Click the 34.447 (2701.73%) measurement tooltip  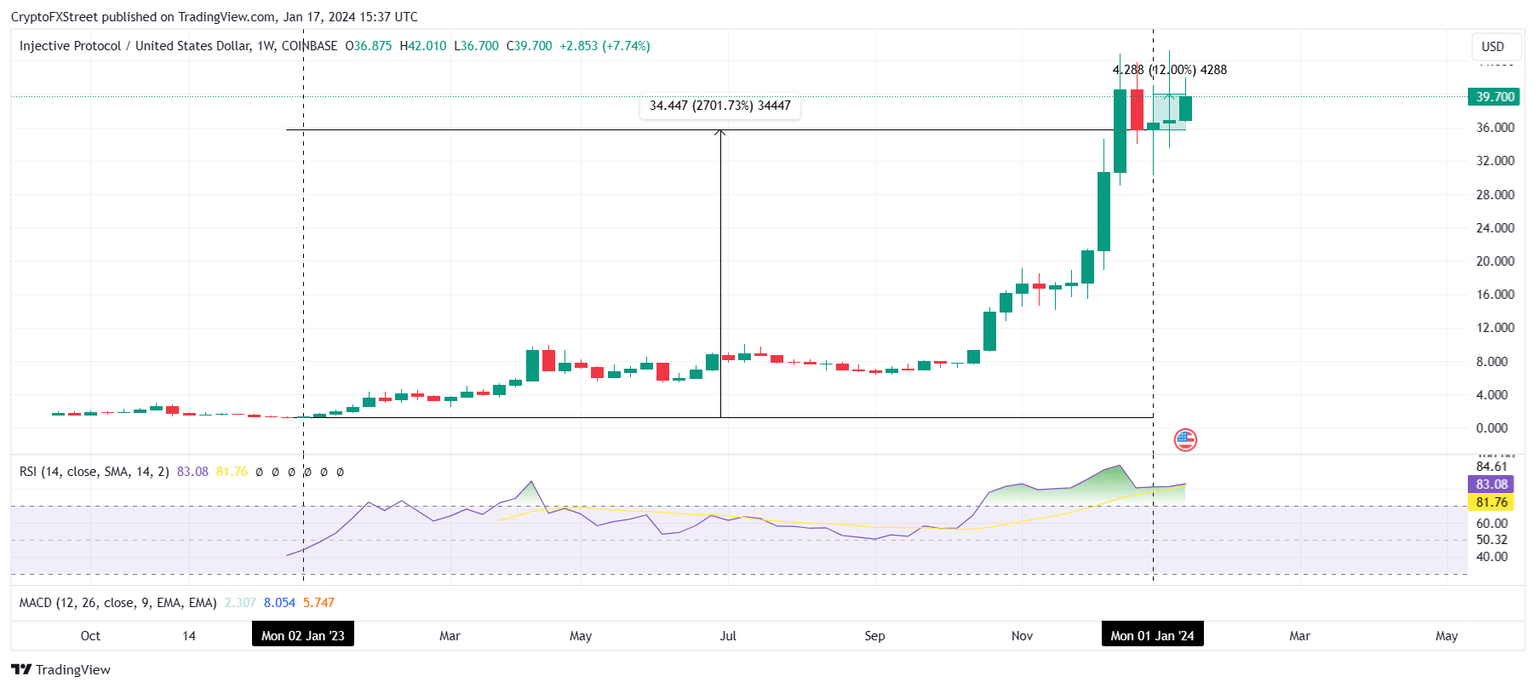(719, 105)
